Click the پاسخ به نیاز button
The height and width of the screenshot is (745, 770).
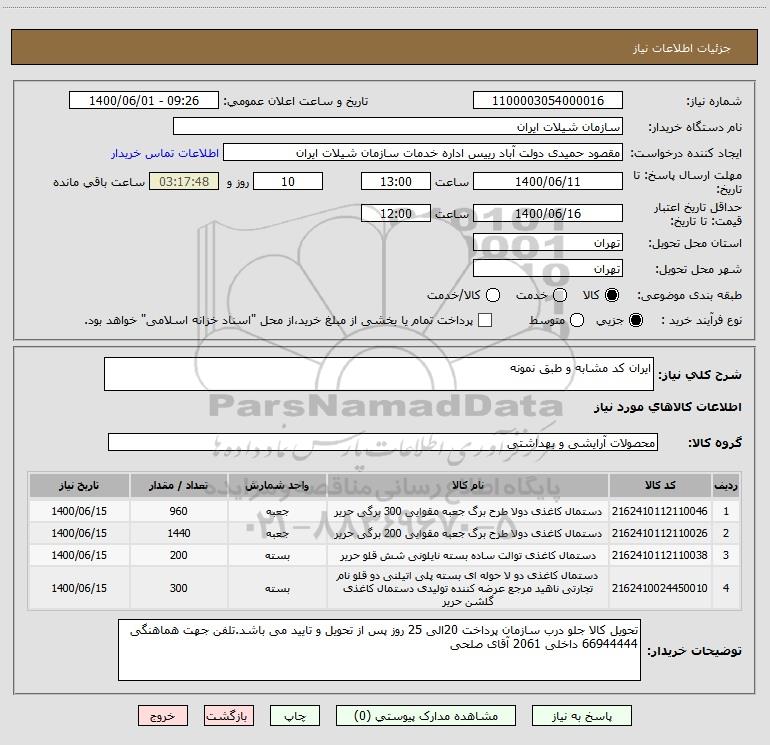click(x=582, y=716)
